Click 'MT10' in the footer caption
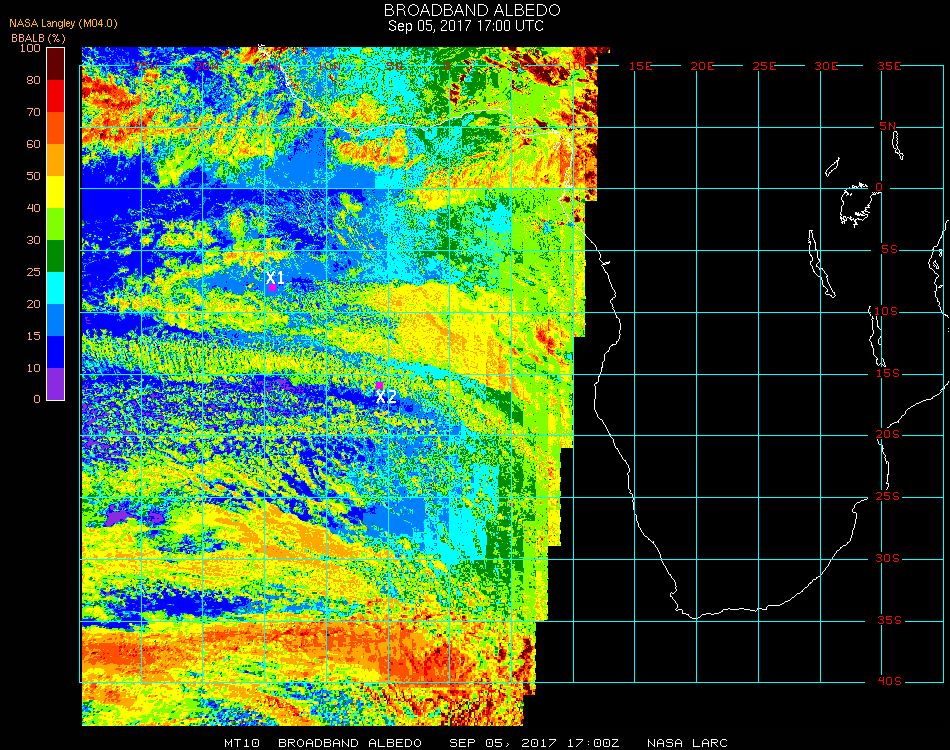The height and width of the screenshot is (750, 950). 242,743
